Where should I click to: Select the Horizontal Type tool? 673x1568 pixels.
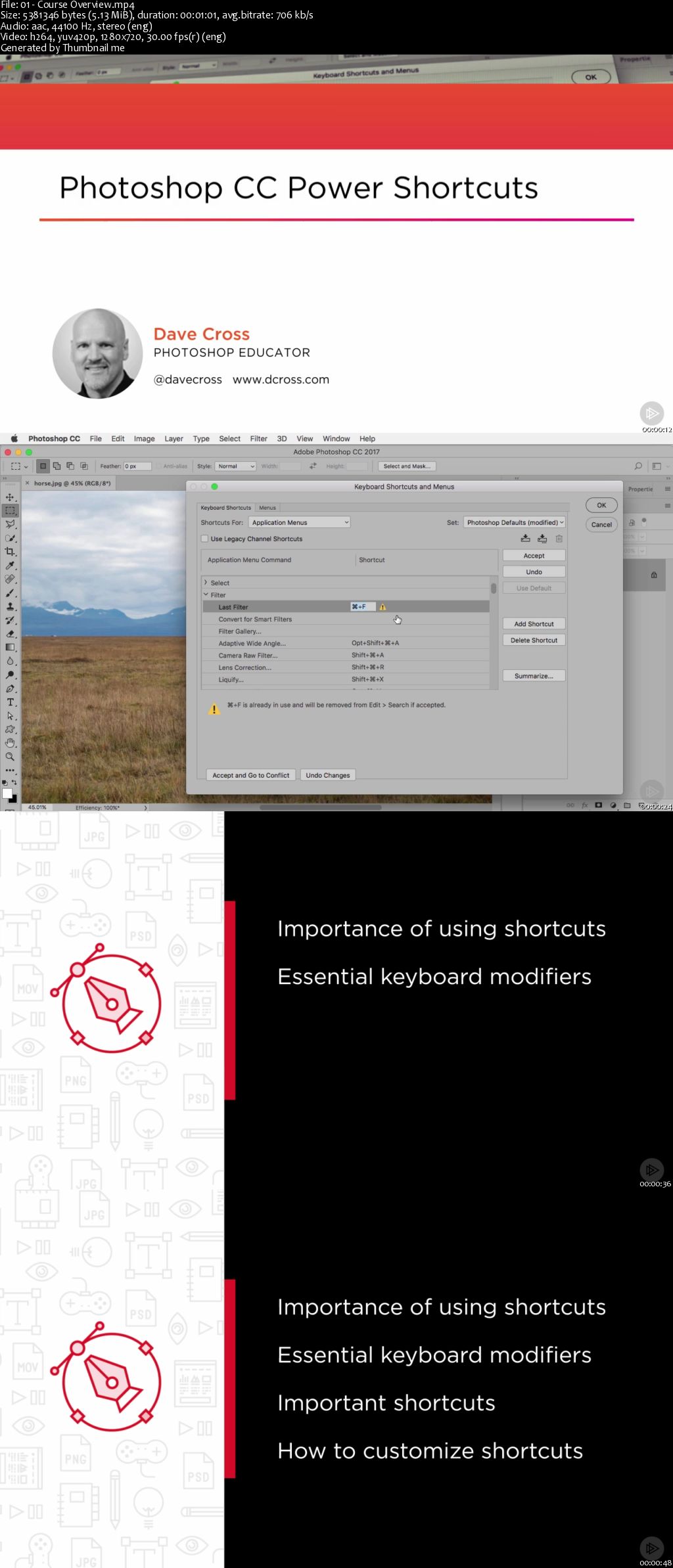pyautogui.click(x=10, y=702)
